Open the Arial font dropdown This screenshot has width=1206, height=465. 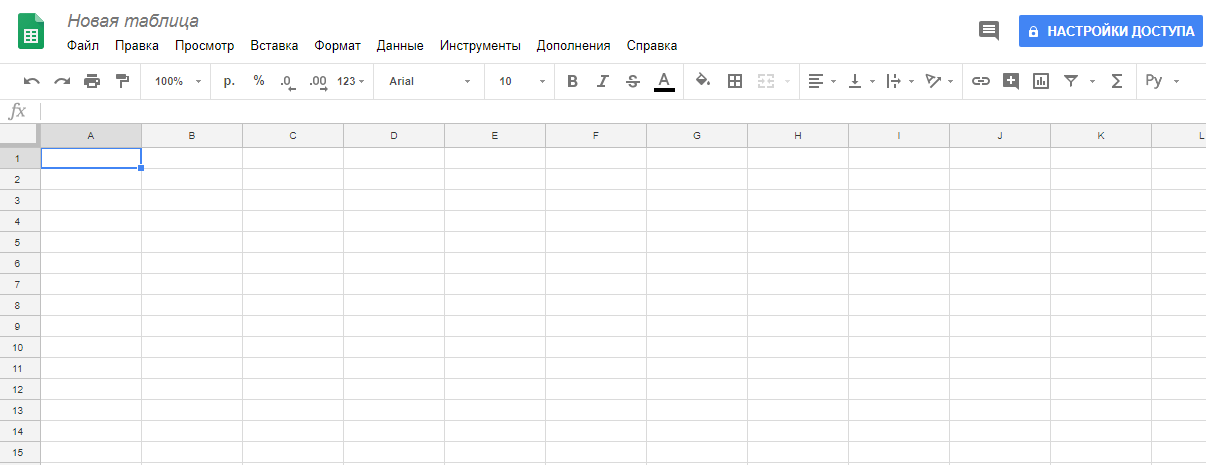click(x=429, y=81)
